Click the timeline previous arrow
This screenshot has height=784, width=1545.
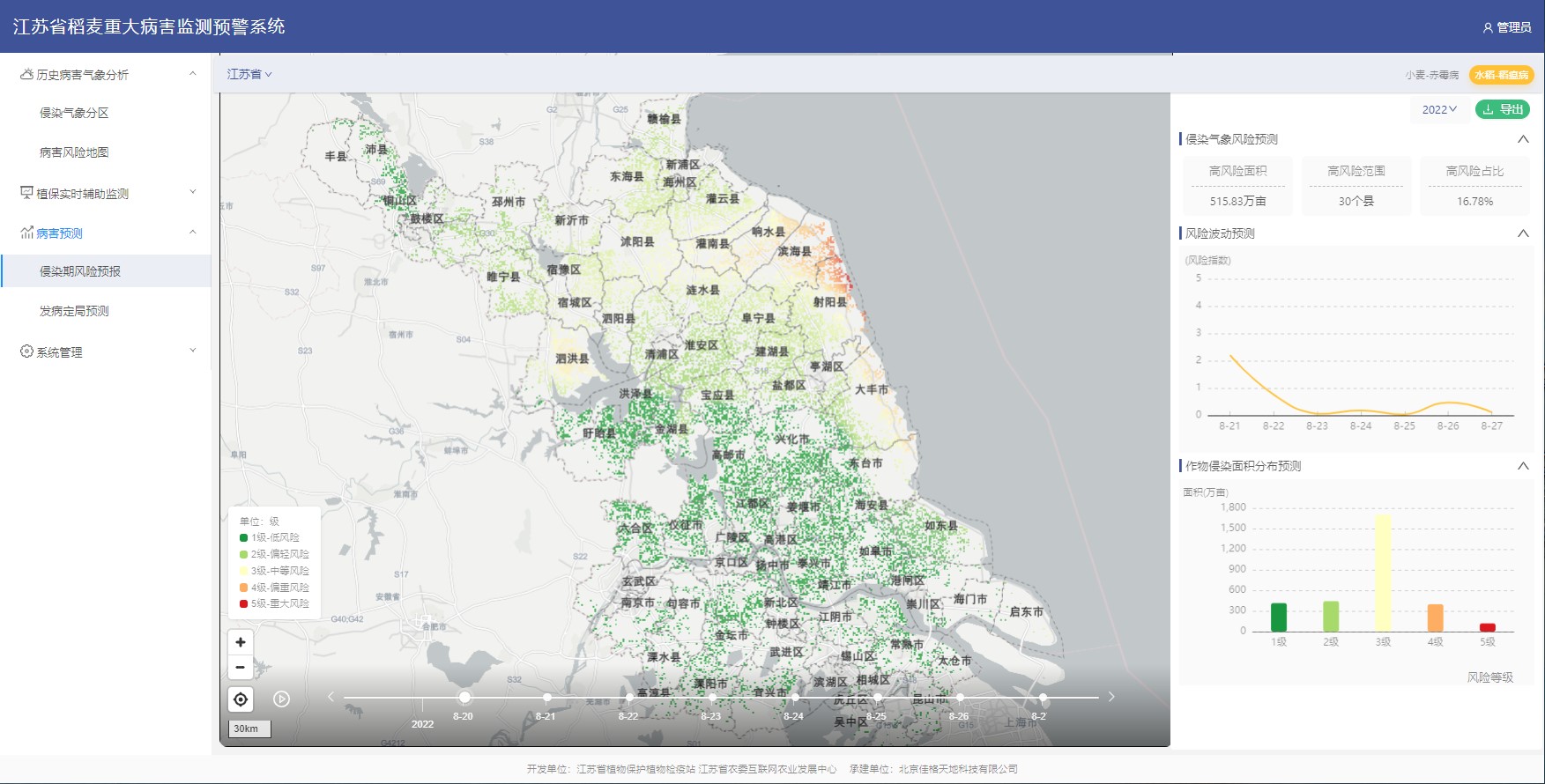click(331, 697)
